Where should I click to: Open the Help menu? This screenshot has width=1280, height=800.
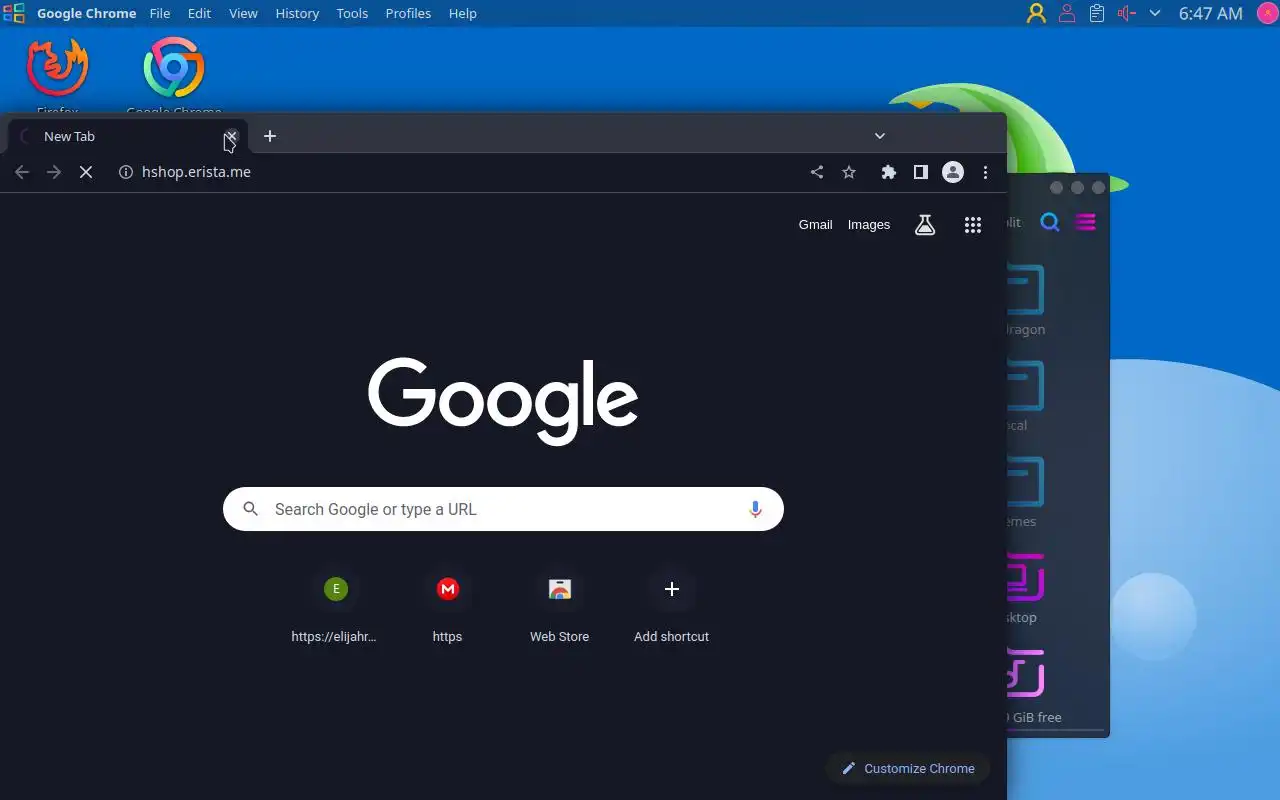[462, 13]
